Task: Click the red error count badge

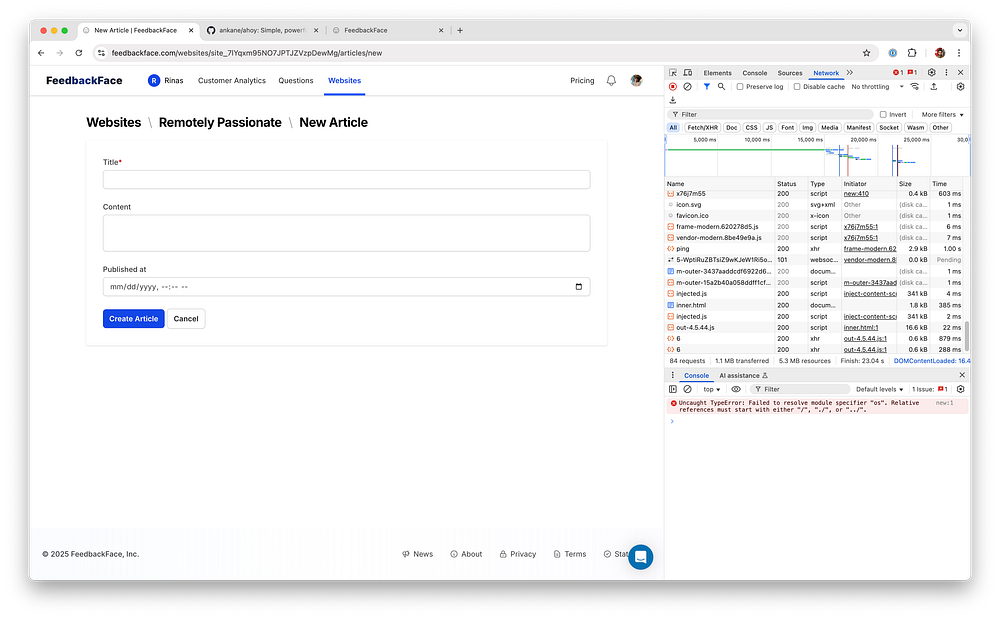Action: [x=898, y=73]
